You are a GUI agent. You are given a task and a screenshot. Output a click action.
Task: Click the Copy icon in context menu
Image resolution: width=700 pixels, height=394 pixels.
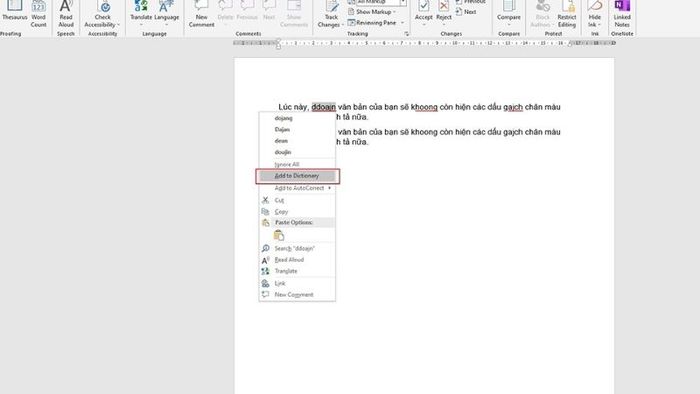[265, 212]
